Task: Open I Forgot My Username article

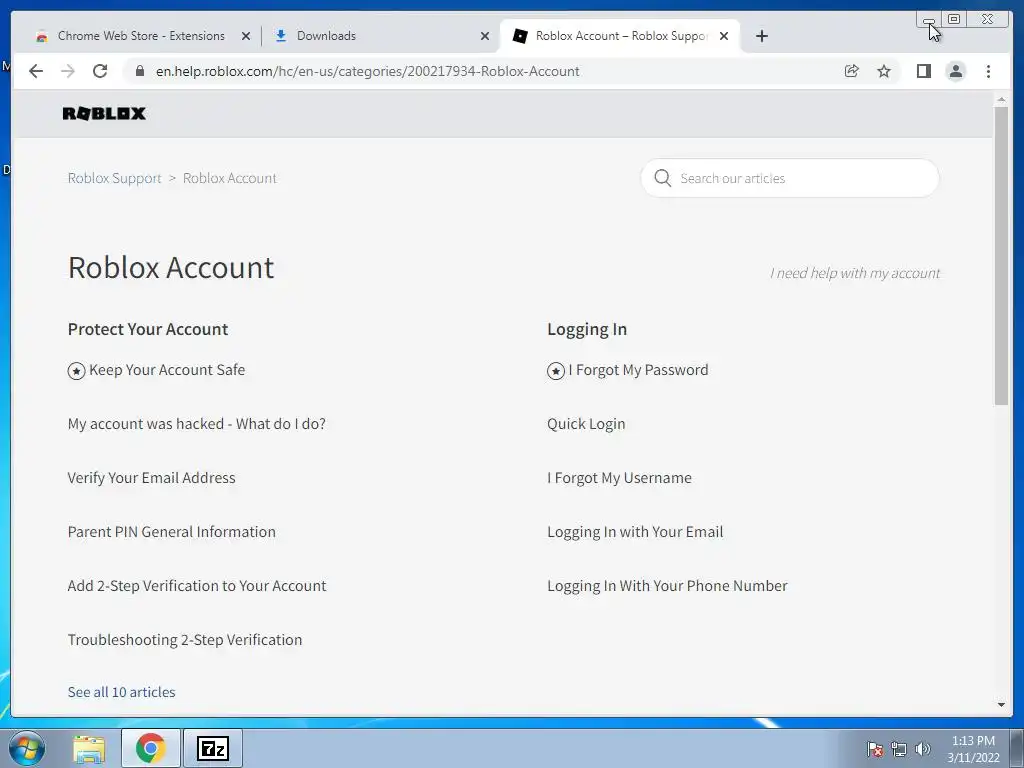Action: 620,478
